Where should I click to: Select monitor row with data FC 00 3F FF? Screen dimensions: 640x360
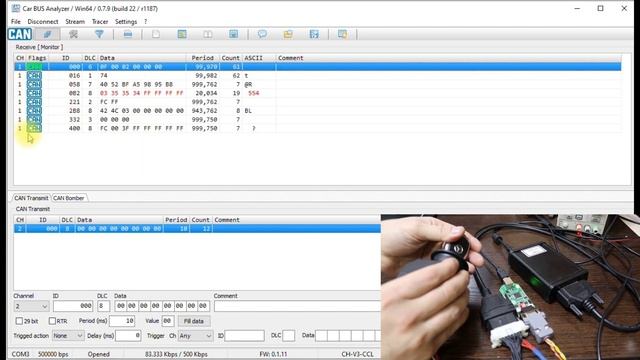(x=318, y=129)
